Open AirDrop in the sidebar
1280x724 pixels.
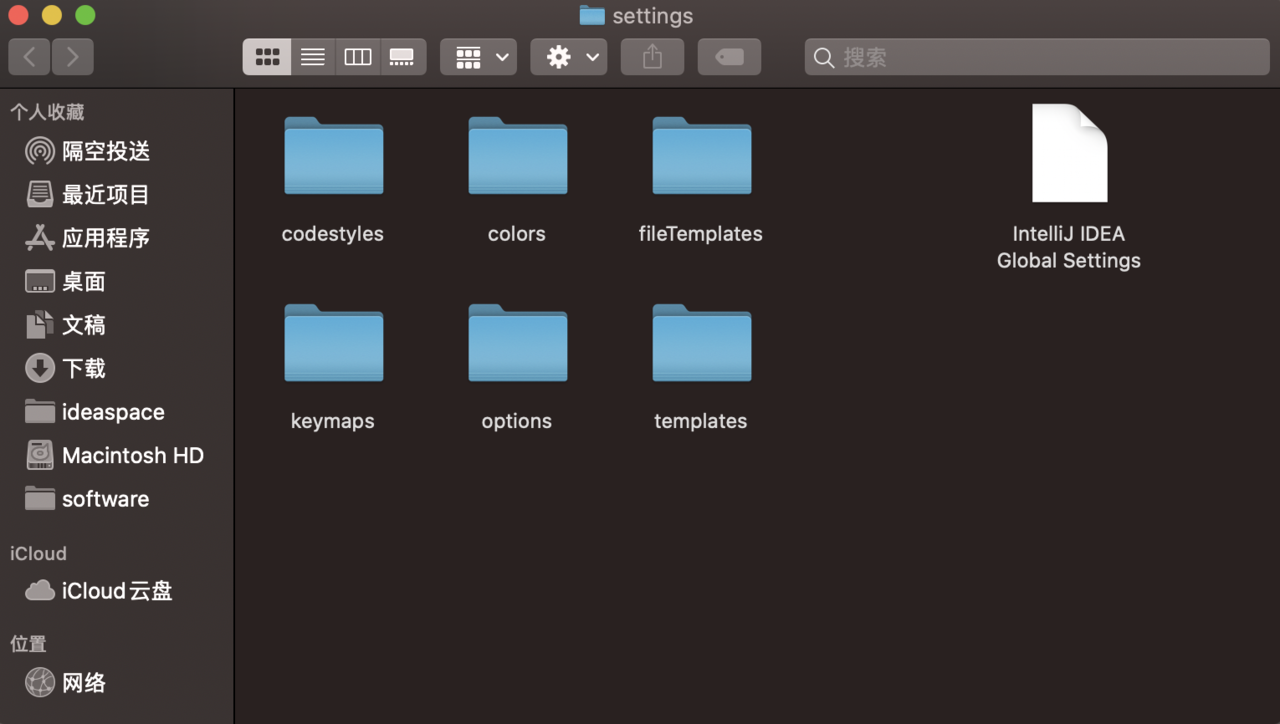click(105, 151)
